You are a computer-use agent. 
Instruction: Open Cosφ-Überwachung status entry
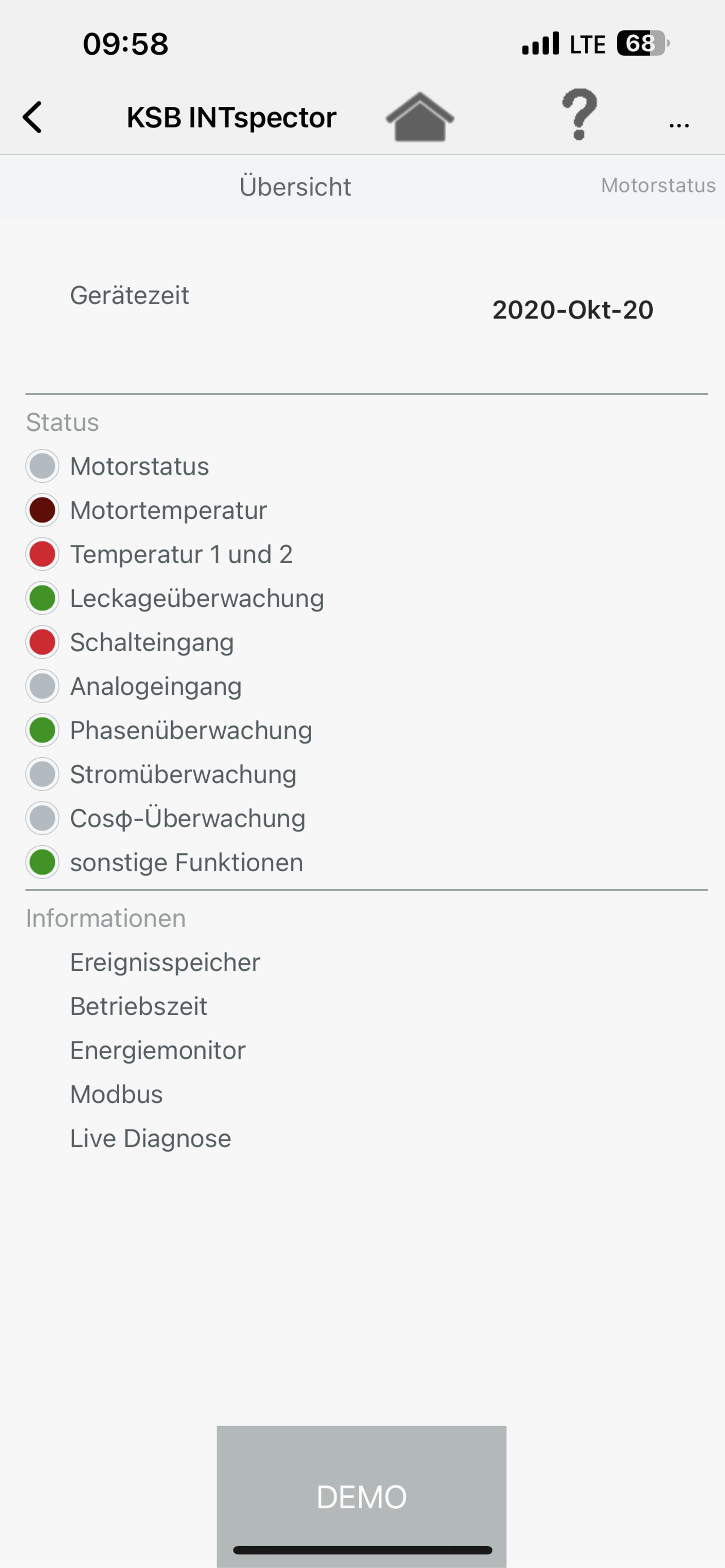click(187, 819)
